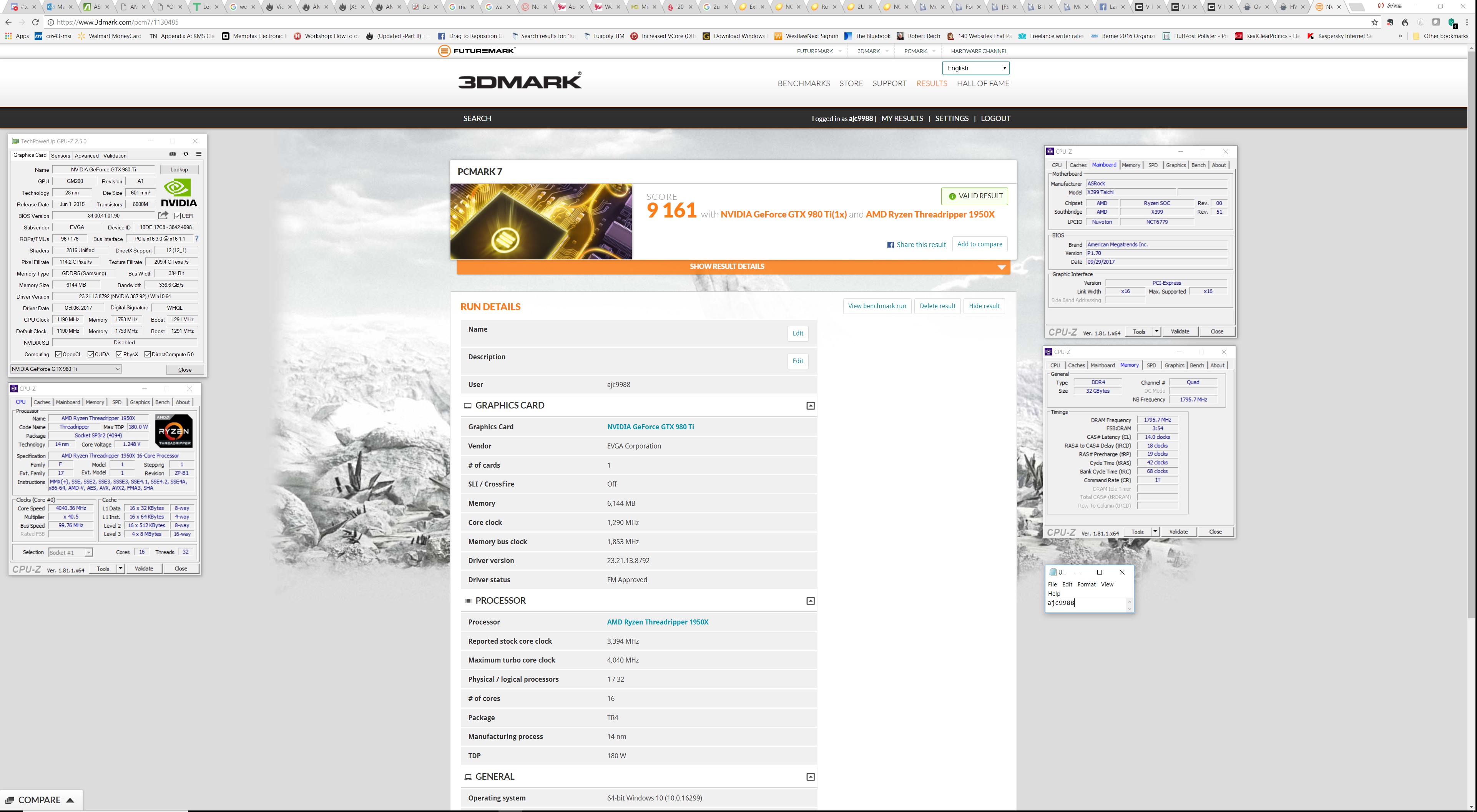This screenshot has height=812, width=1477.
Task: Open Tools dropdown arrow in Mainboard CPU-Z window
Action: 1156,332
